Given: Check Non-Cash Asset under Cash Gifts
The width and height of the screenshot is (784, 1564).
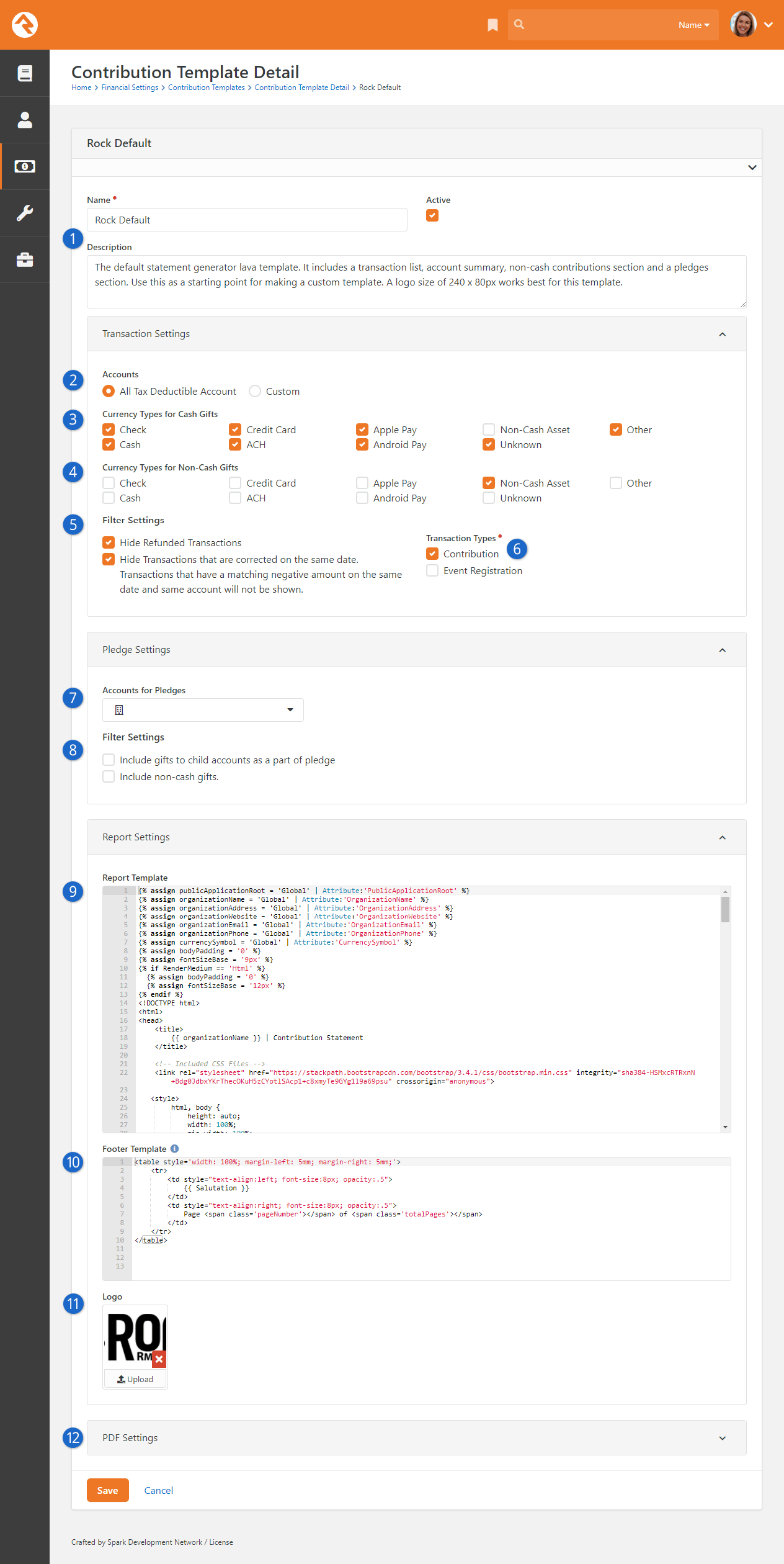Looking at the screenshot, I should click(489, 429).
